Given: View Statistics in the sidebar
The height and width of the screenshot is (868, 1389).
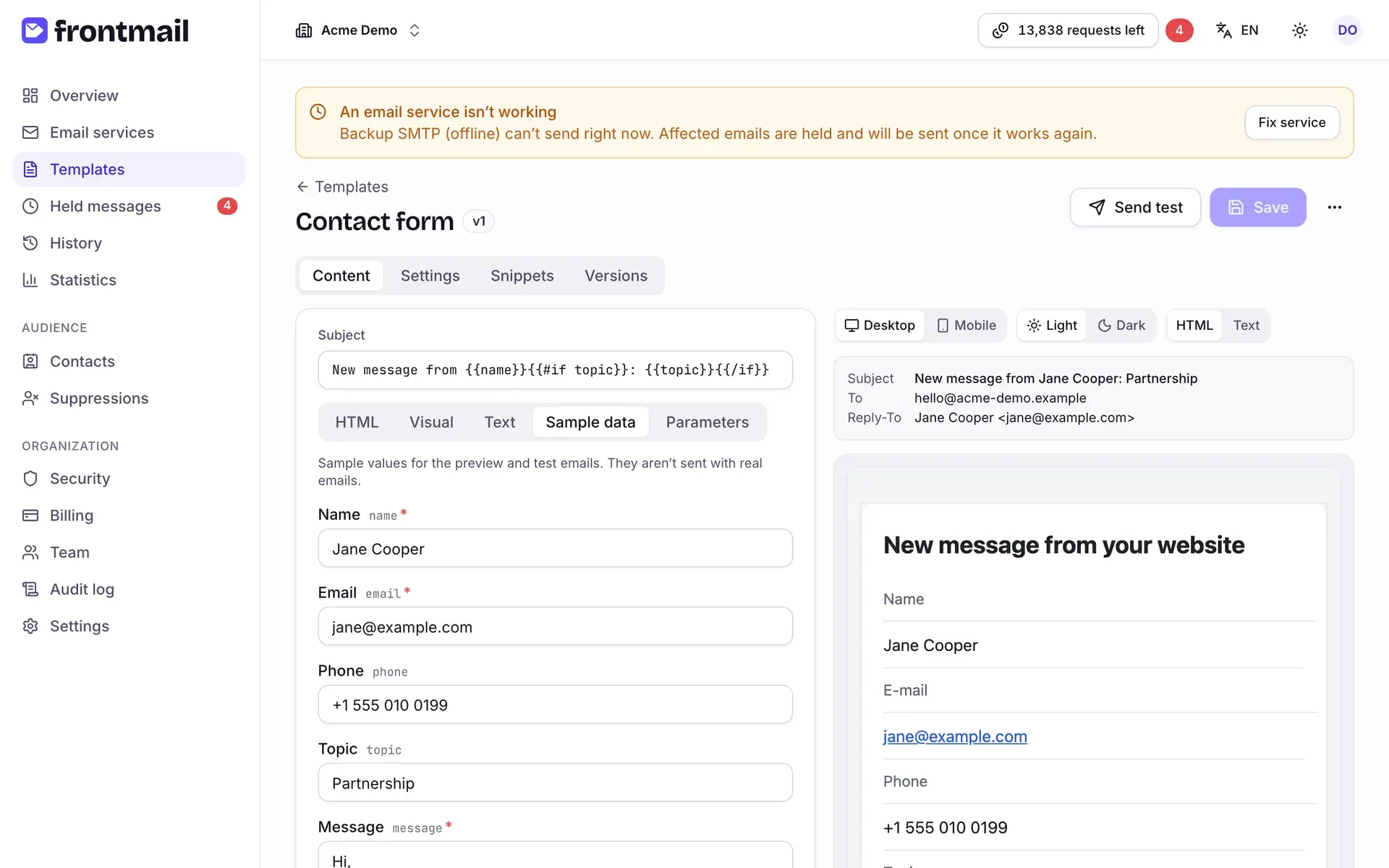Looking at the screenshot, I should (129, 280).
